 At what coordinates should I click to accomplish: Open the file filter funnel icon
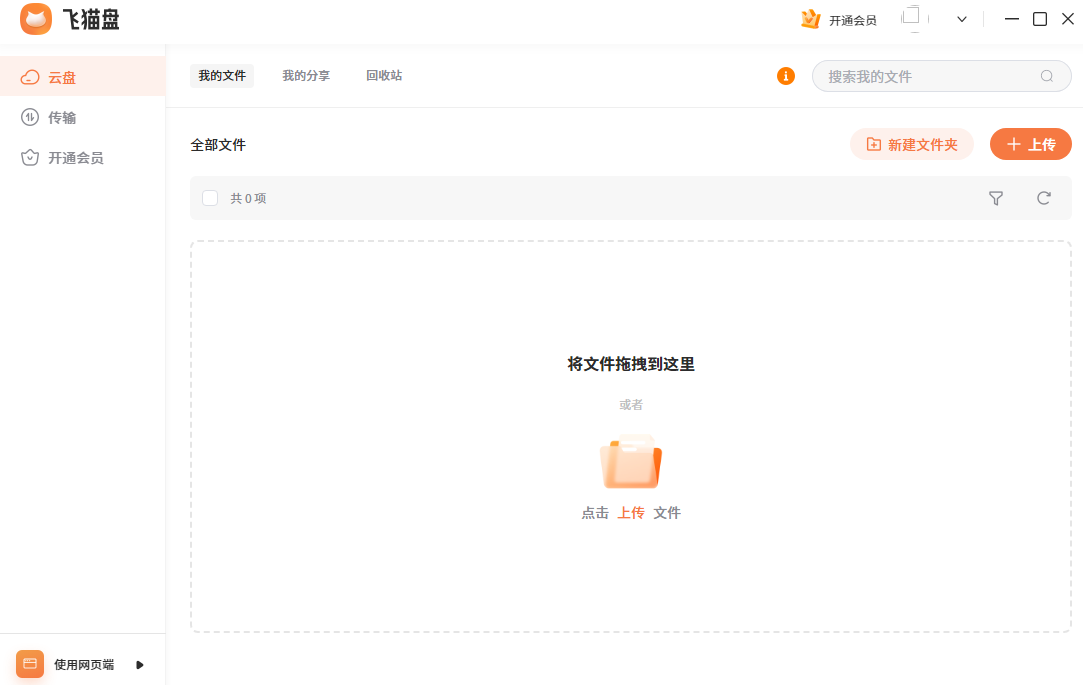pos(996,198)
